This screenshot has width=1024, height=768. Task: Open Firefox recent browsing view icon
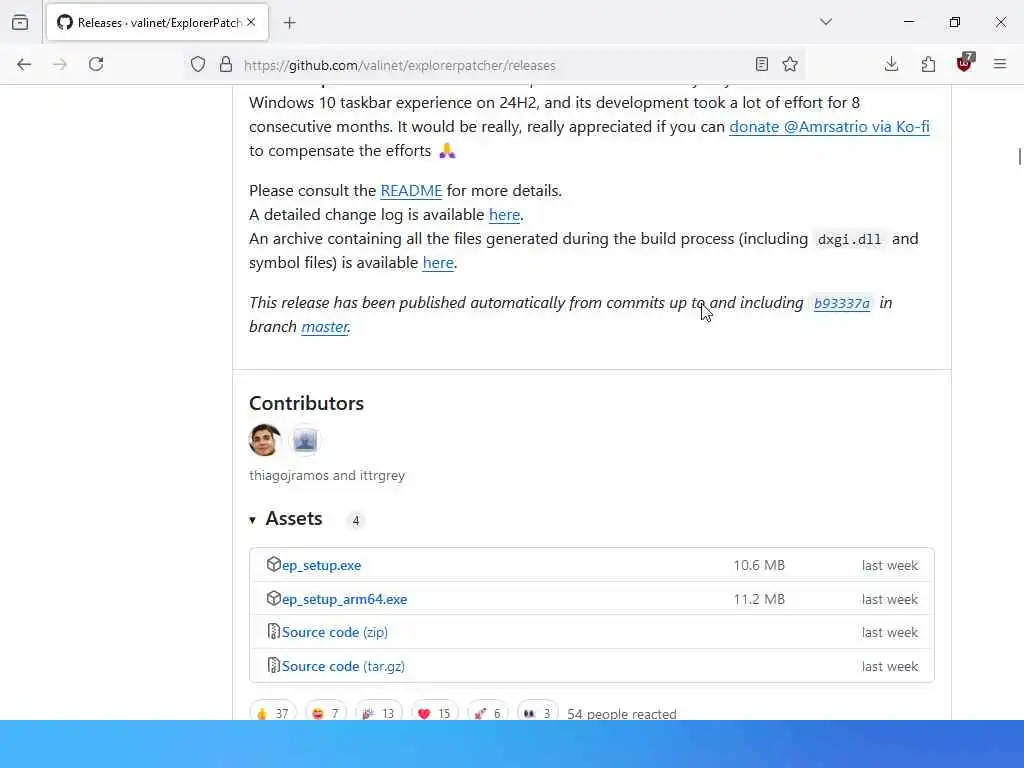[20, 23]
